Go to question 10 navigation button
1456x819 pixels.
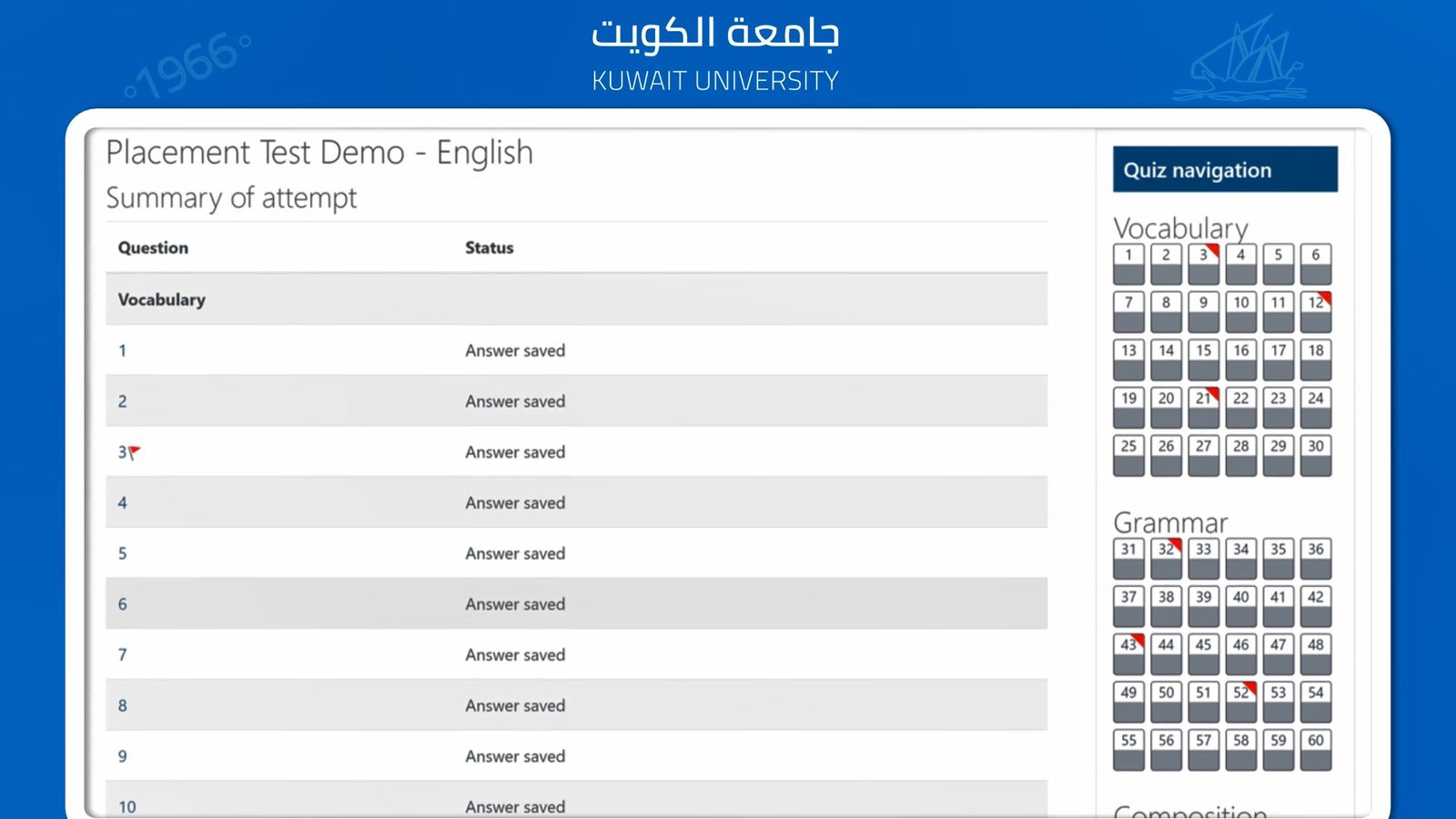tap(1240, 311)
